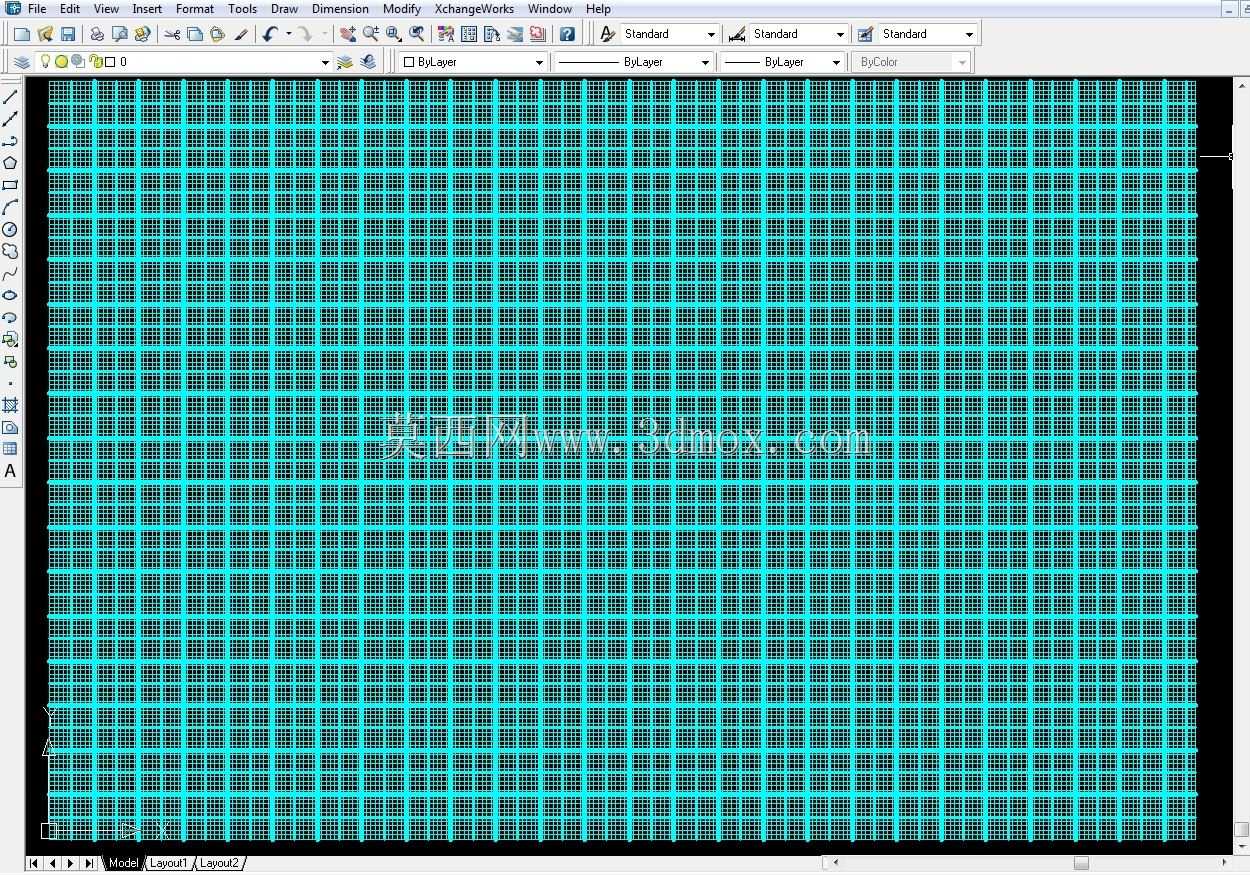
Task: Open the Tool Palettes icon
Action: tap(492, 34)
